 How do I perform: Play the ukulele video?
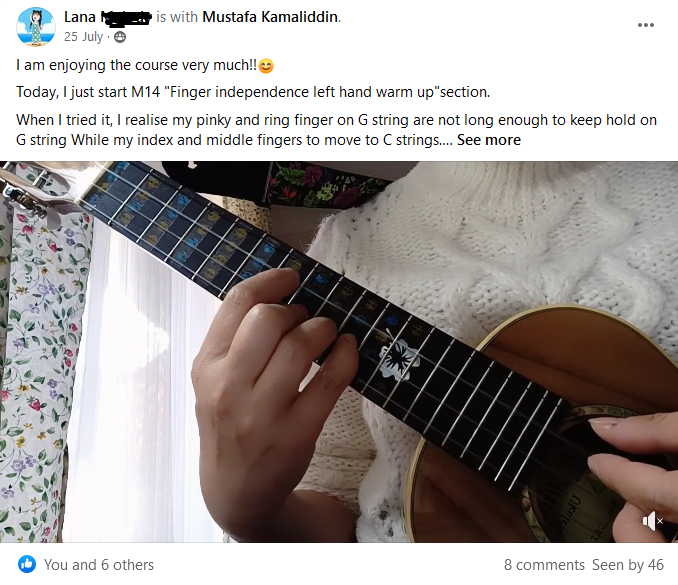click(x=339, y=352)
